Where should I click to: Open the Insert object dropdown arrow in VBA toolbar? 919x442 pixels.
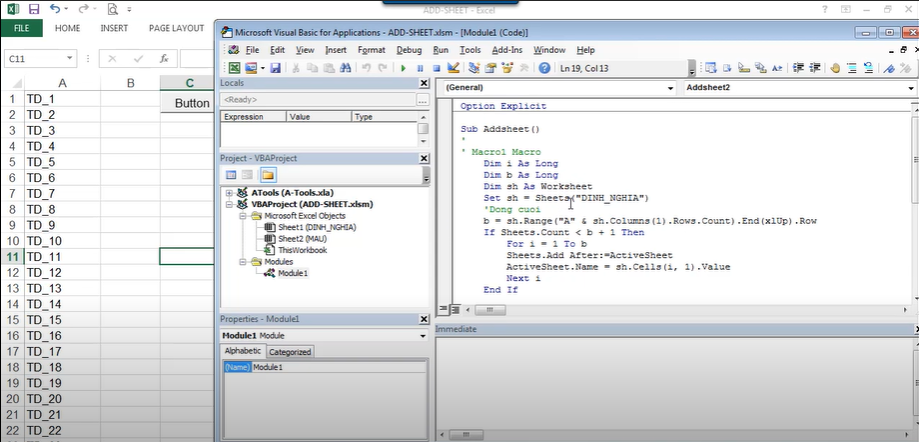tap(263, 68)
